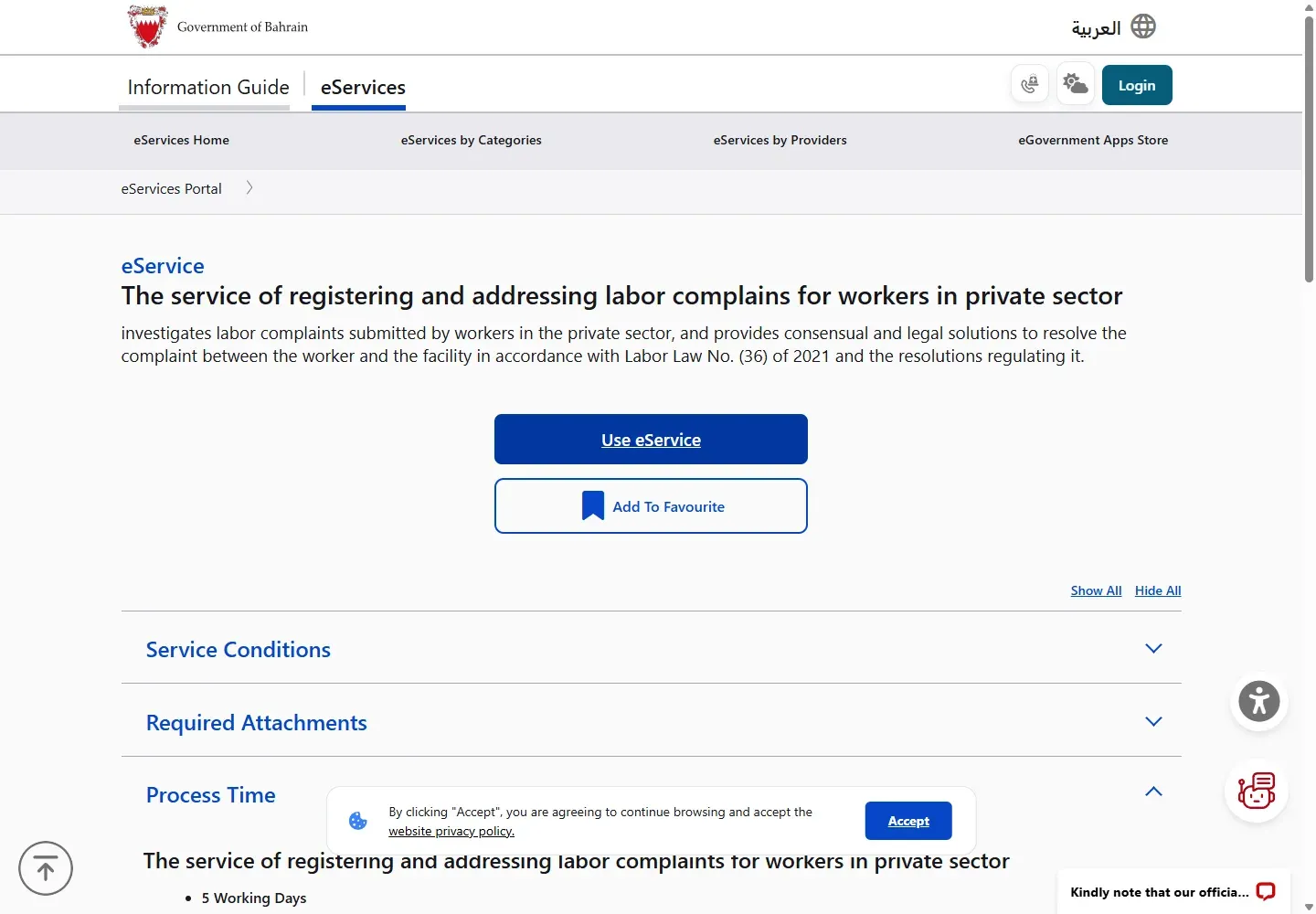Expand the Required Attachments section
This screenshot has height=914, width=1316.
tap(651, 721)
